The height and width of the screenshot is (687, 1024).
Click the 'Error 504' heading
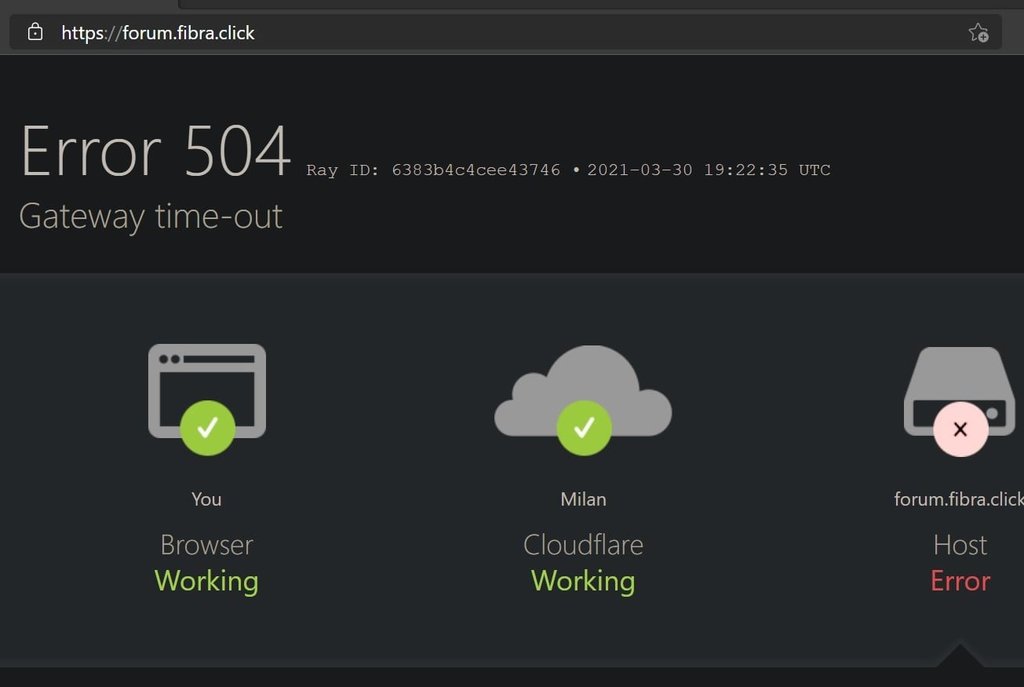pyautogui.click(x=155, y=152)
